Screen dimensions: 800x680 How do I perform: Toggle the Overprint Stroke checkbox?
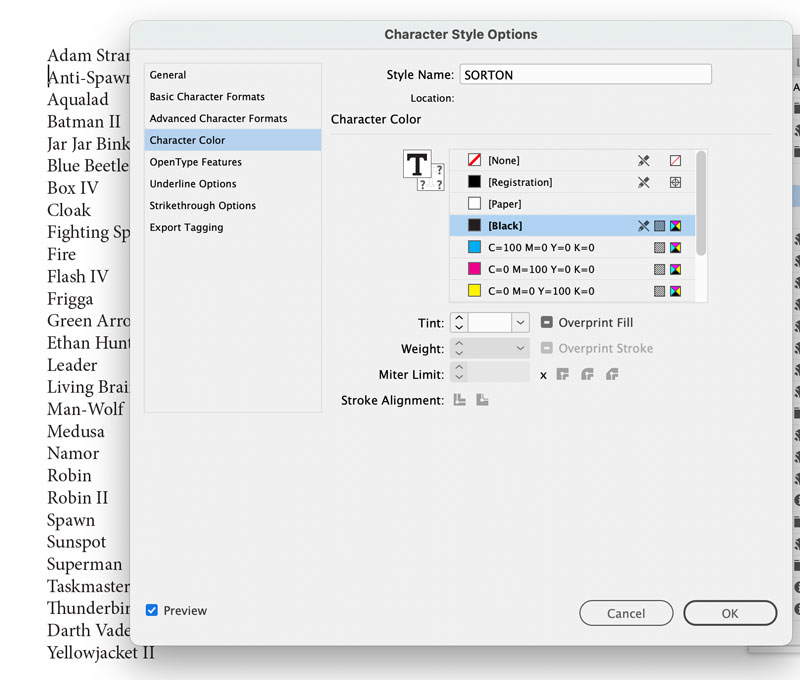click(546, 348)
